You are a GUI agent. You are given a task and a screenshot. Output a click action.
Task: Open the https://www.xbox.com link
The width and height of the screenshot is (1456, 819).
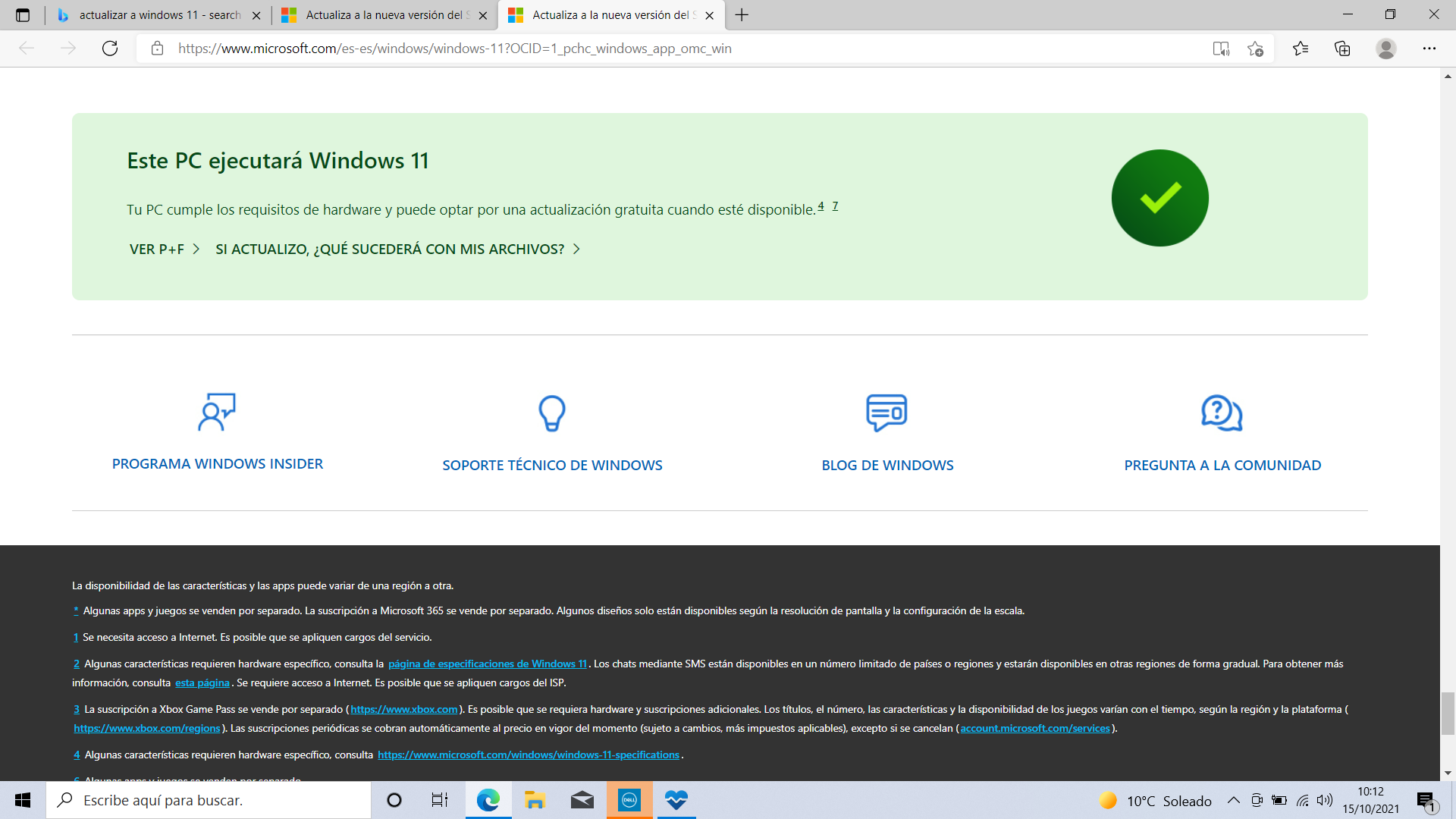pyautogui.click(x=404, y=709)
